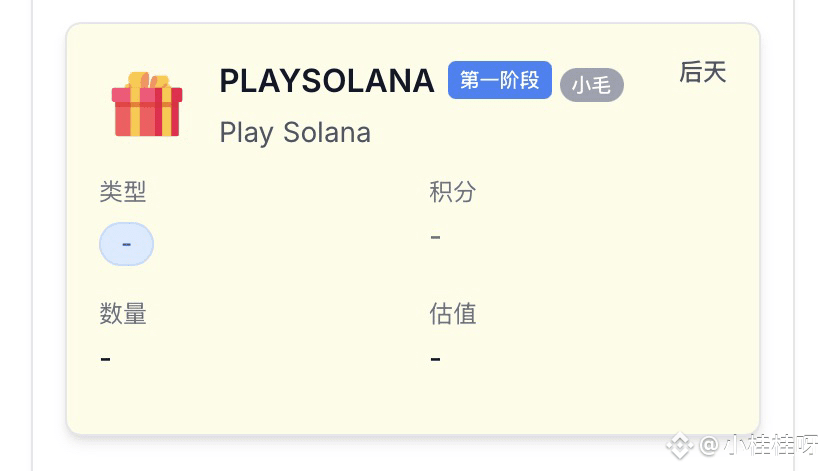Click the @小桂桂呀 watermark username

tap(760, 444)
